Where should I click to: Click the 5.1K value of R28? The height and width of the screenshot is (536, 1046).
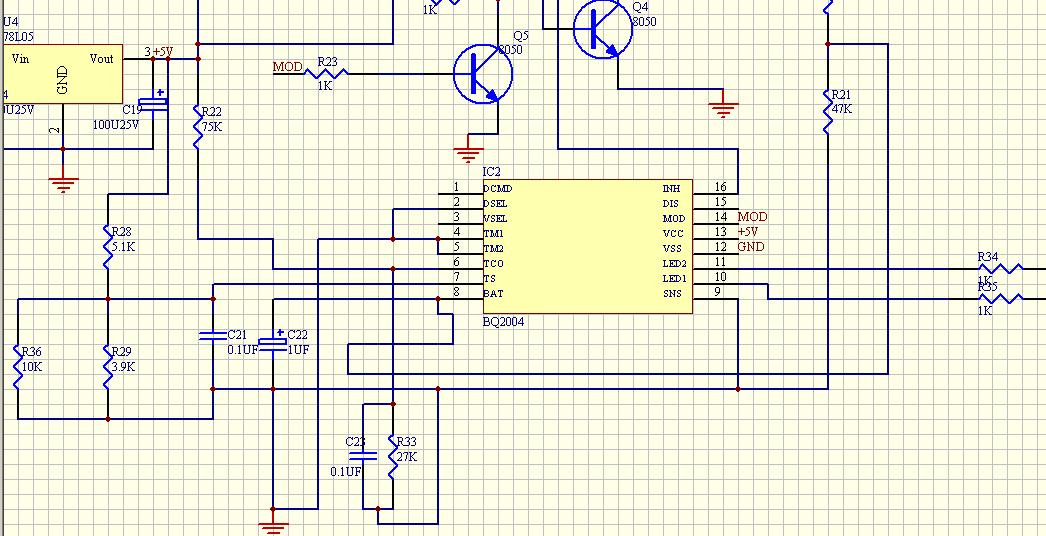coord(123,246)
